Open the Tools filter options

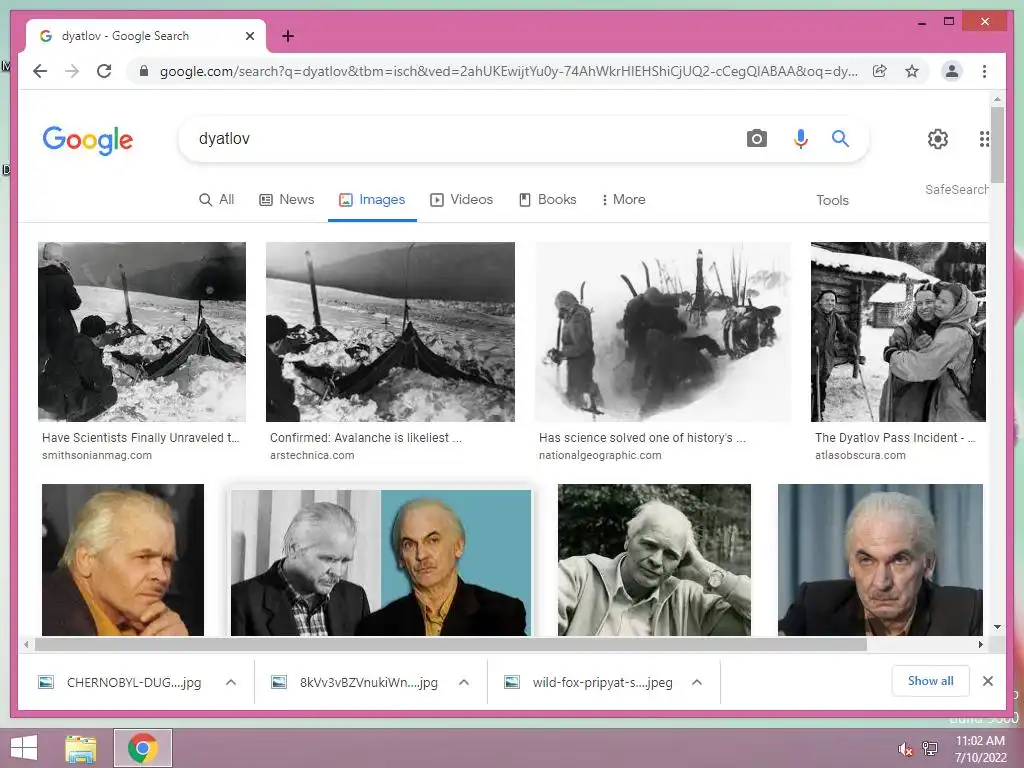[832, 200]
